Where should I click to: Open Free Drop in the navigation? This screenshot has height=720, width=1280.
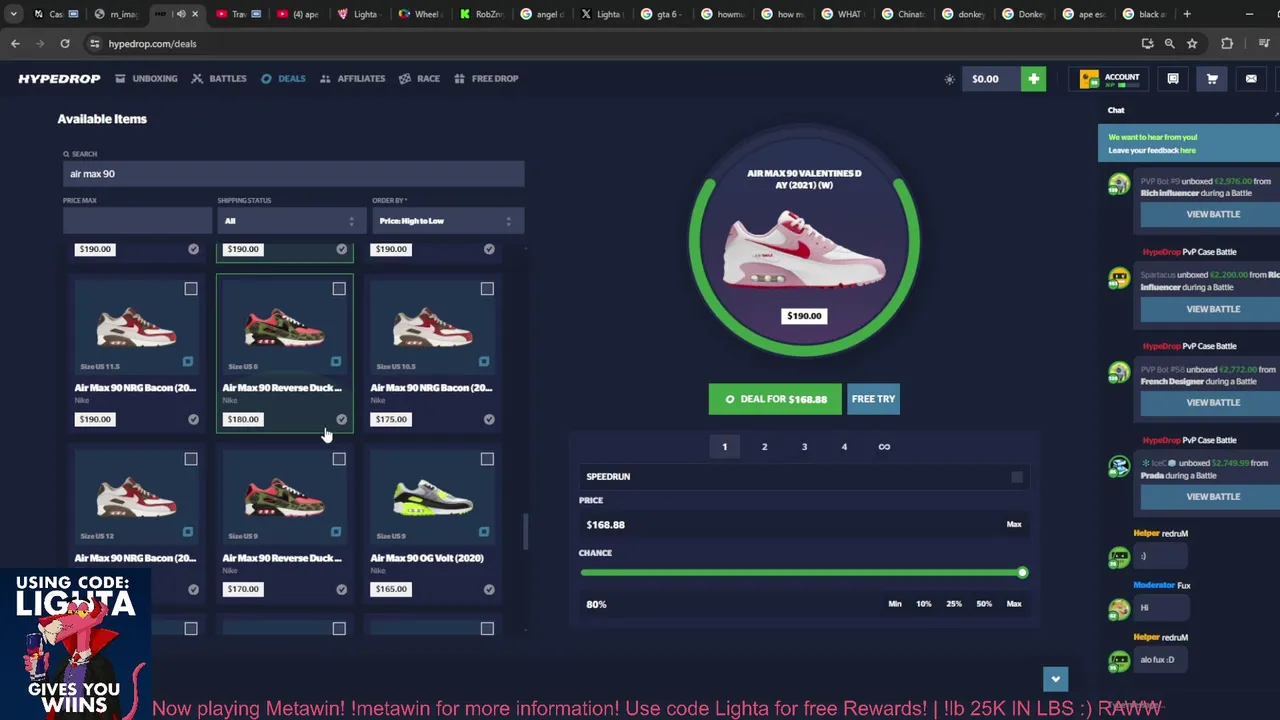click(486, 78)
